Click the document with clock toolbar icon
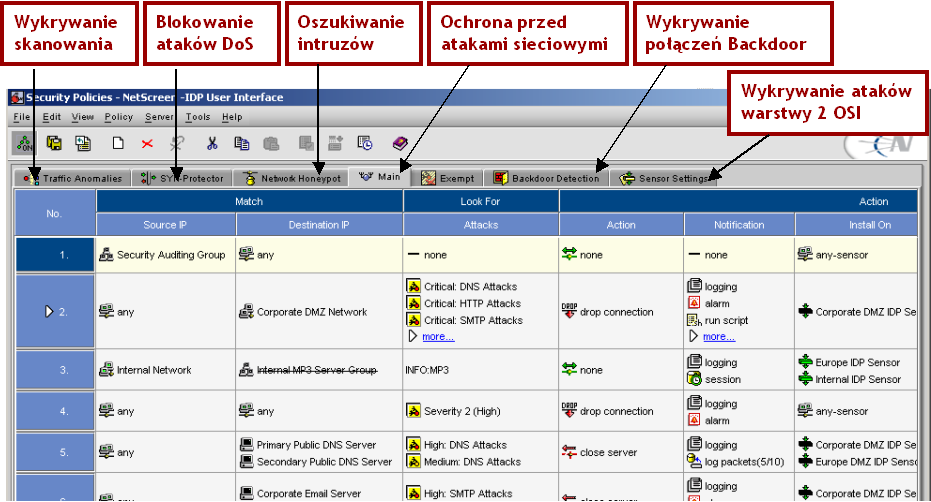The height and width of the screenshot is (502, 931). [365, 143]
